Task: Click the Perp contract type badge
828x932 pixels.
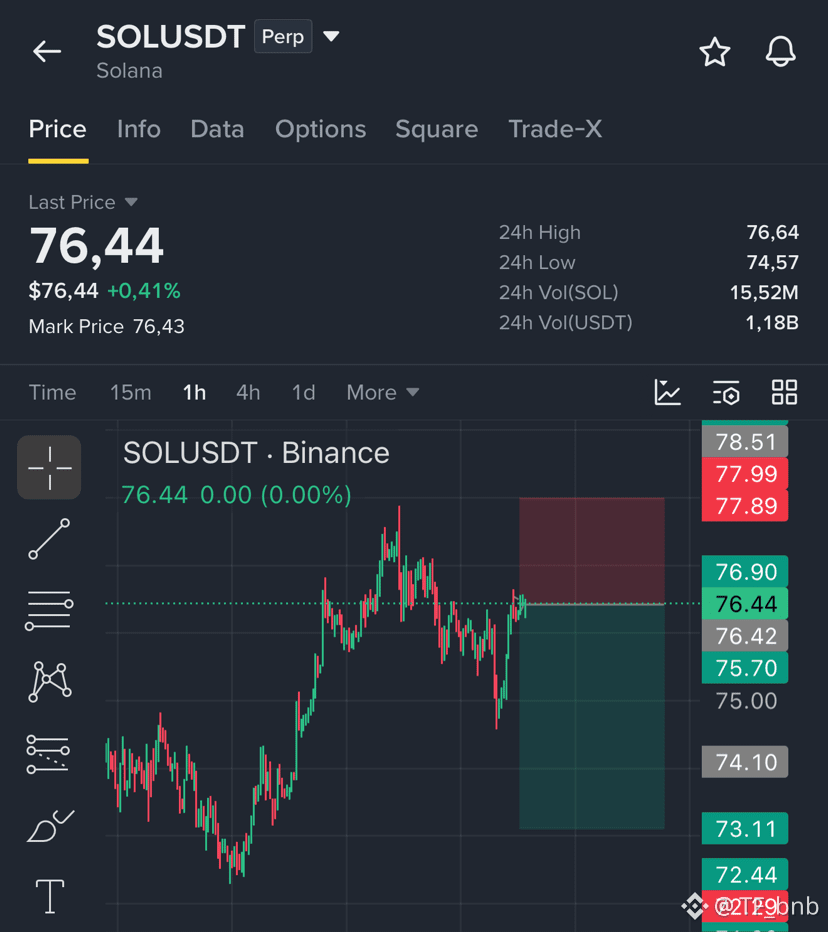Action: tap(283, 36)
